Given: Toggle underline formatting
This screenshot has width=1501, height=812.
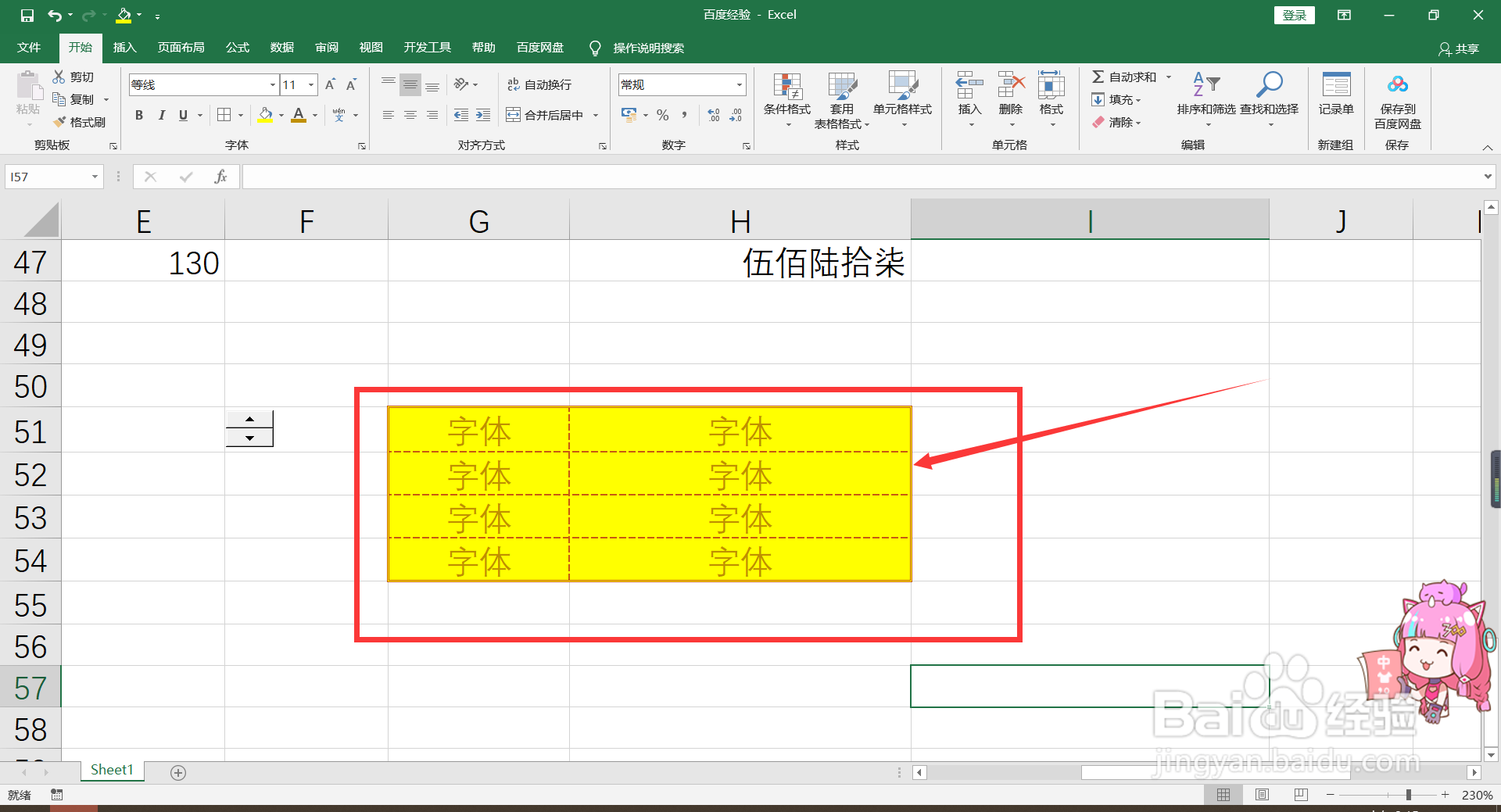Looking at the screenshot, I should [x=181, y=115].
